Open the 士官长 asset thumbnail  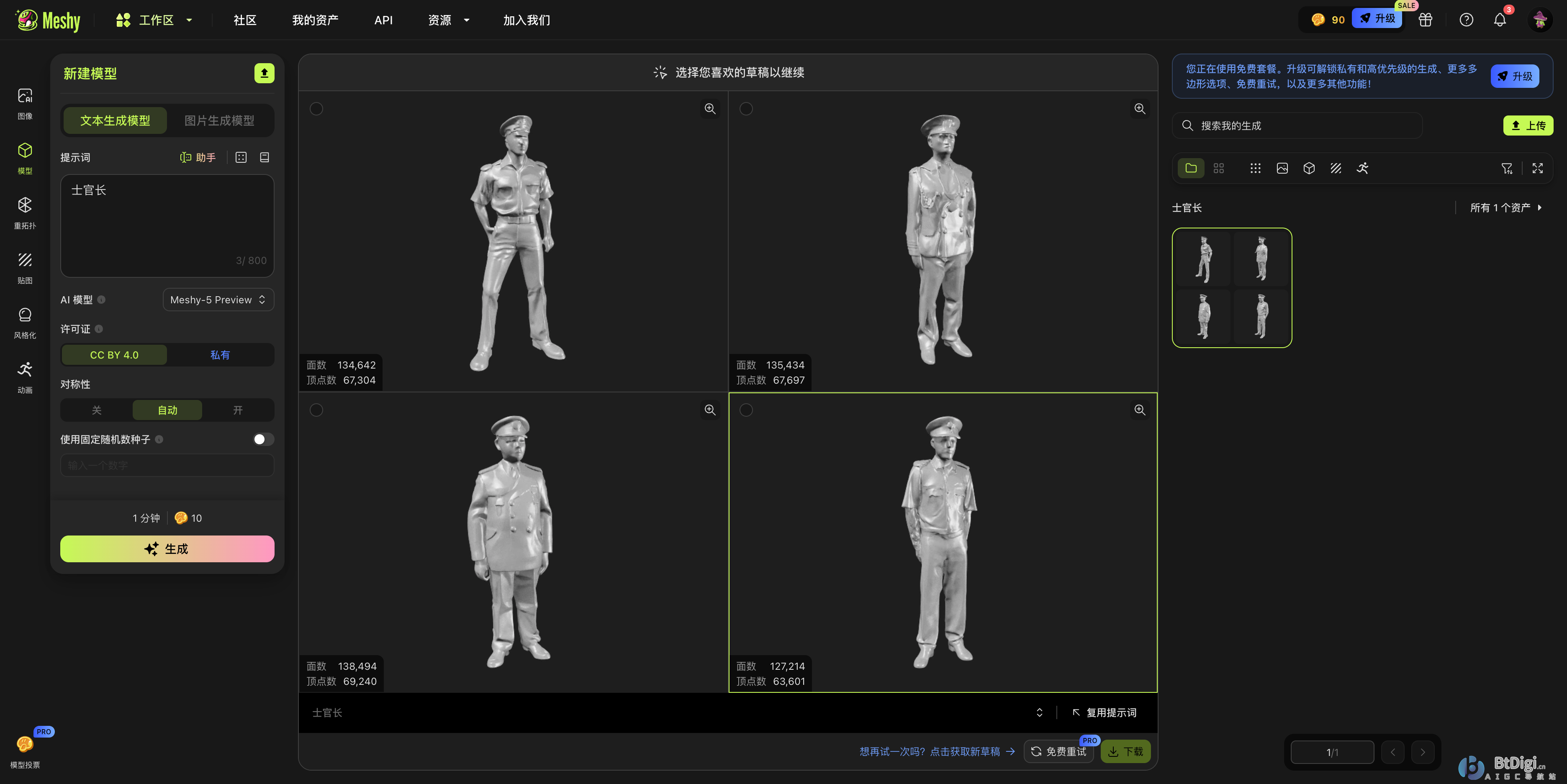click(1232, 288)
